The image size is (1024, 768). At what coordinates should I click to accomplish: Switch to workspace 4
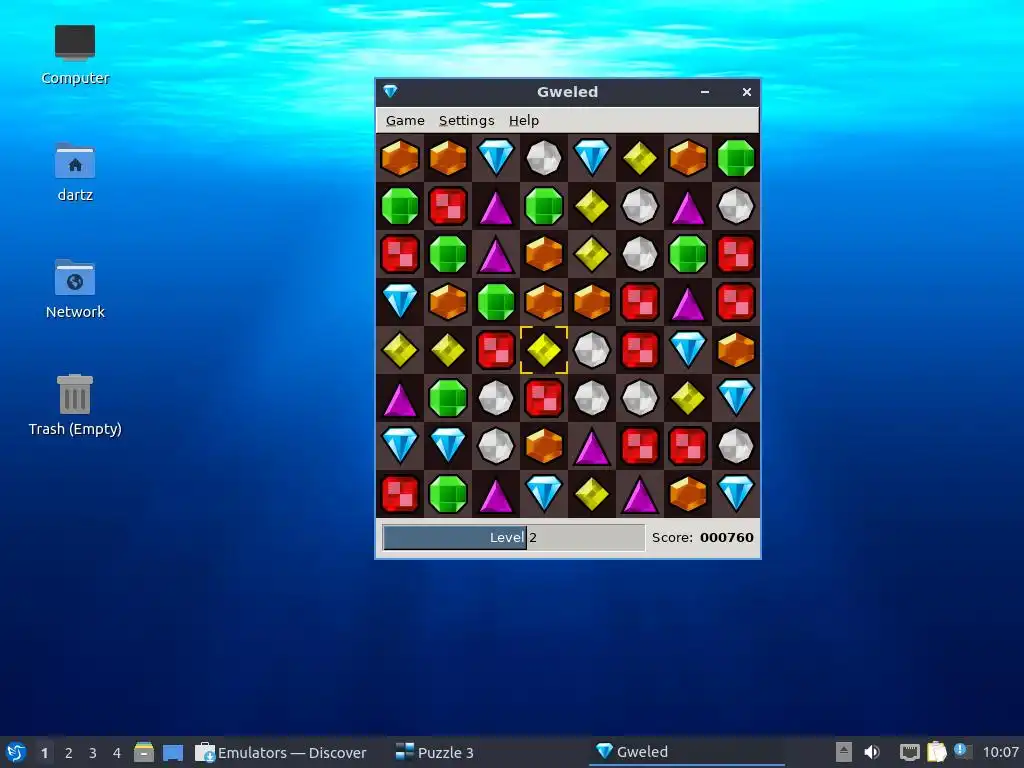117,753
